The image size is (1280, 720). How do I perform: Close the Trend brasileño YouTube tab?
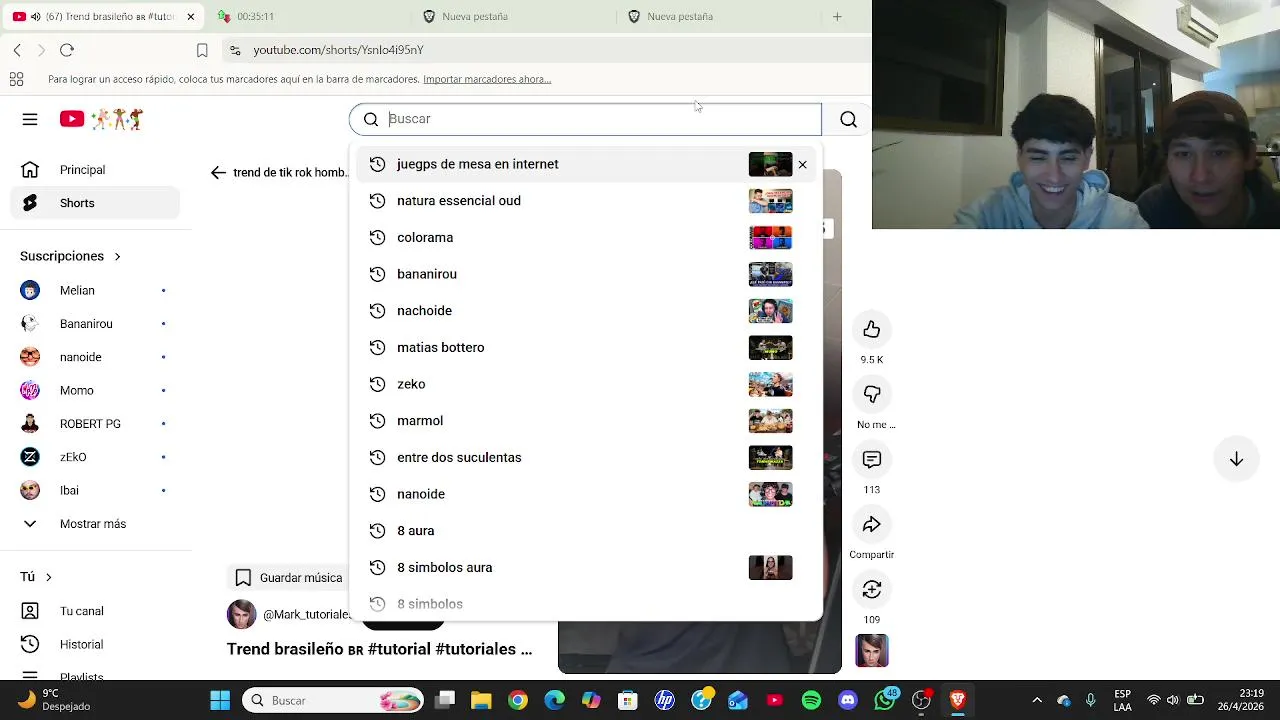click(x=190, y=16)
